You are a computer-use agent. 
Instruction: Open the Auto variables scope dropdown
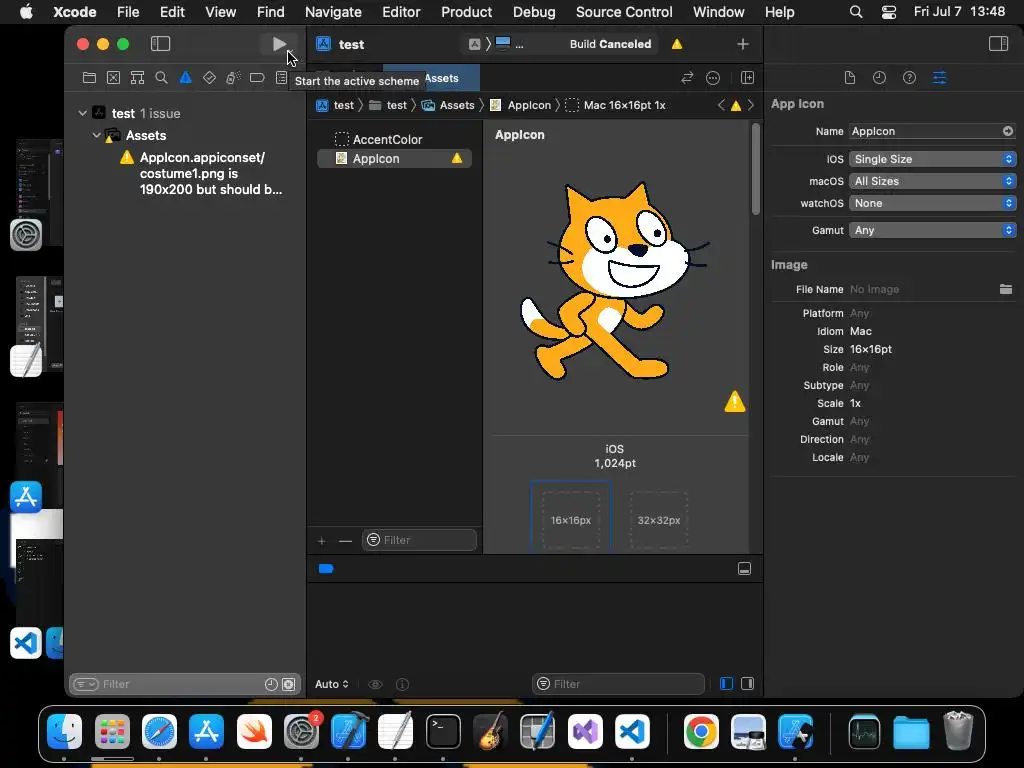[x=332, y=684]
